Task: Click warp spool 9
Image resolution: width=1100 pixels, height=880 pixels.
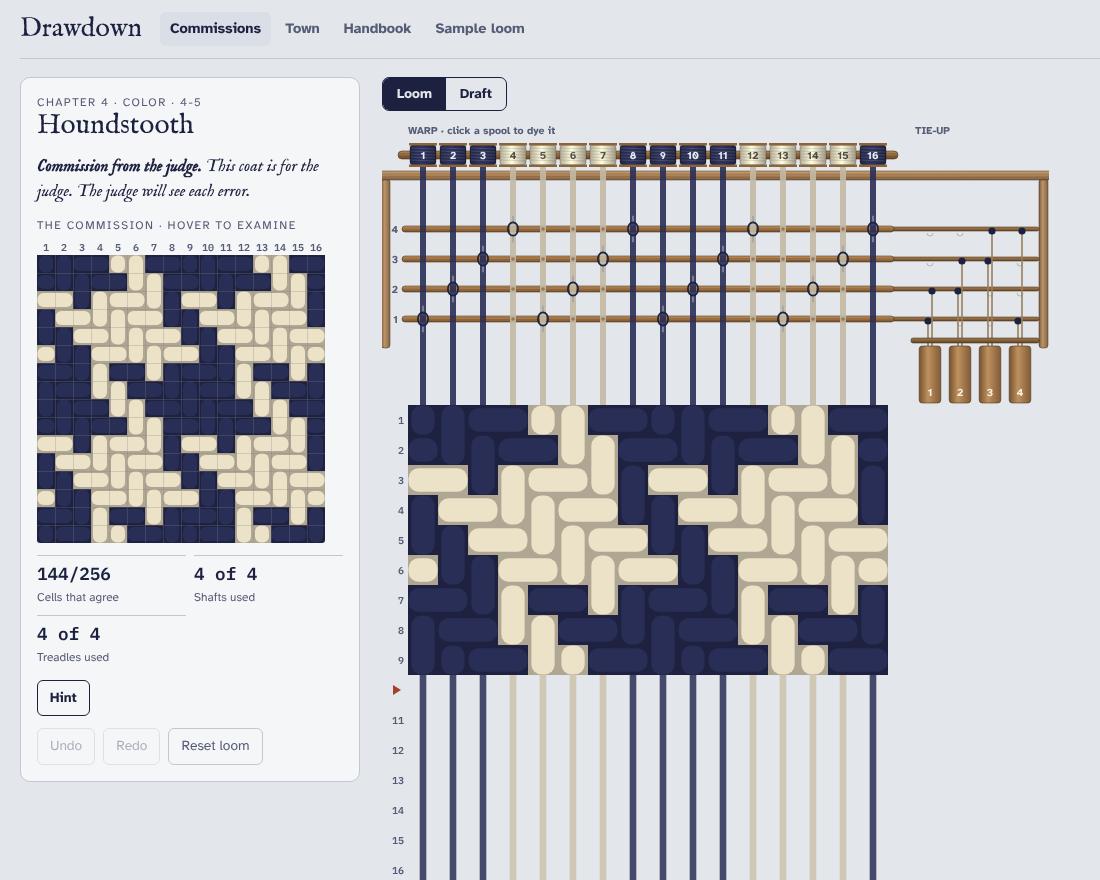Action: pos(663,155)
